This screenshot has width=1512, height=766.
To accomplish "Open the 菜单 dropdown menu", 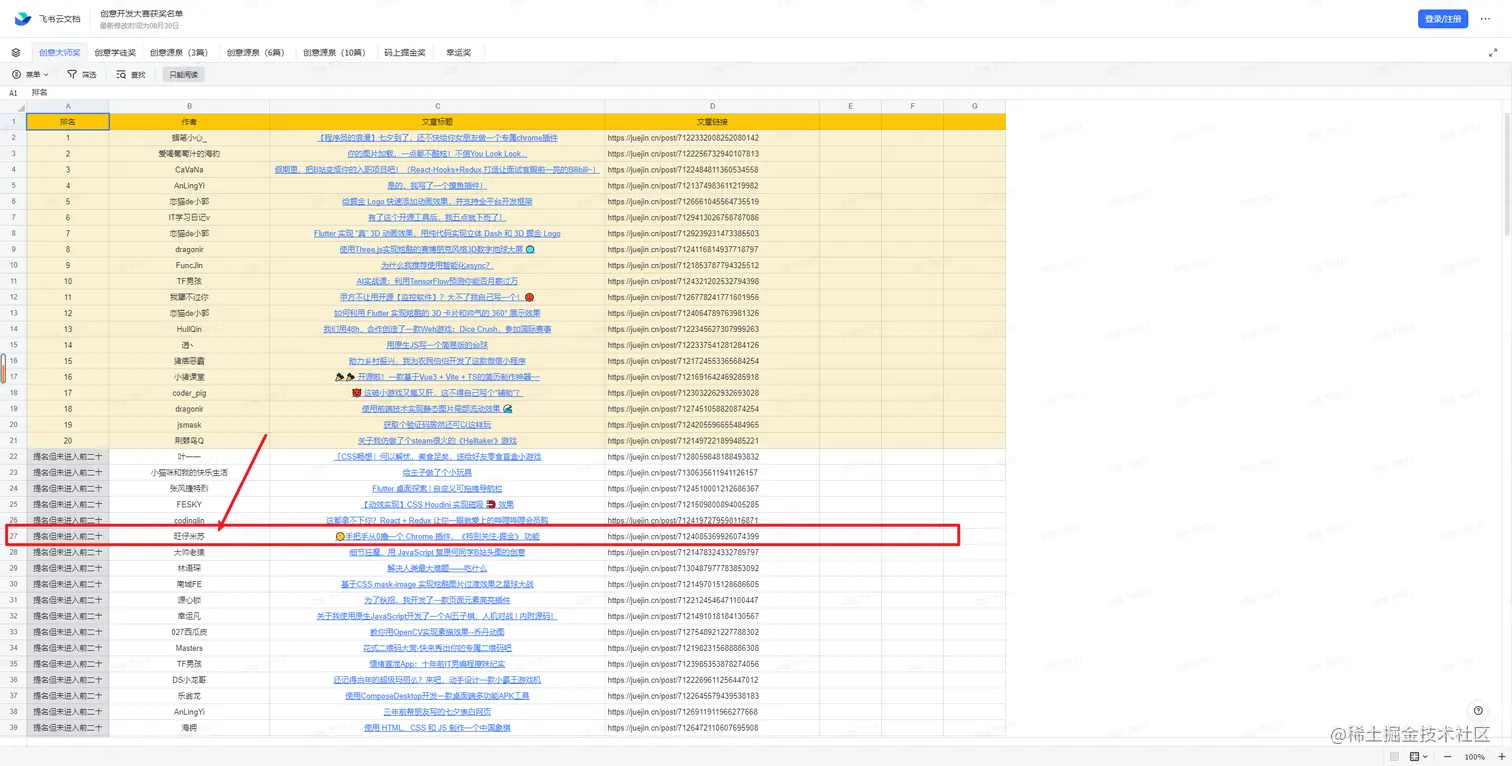I will coord(30,74).
